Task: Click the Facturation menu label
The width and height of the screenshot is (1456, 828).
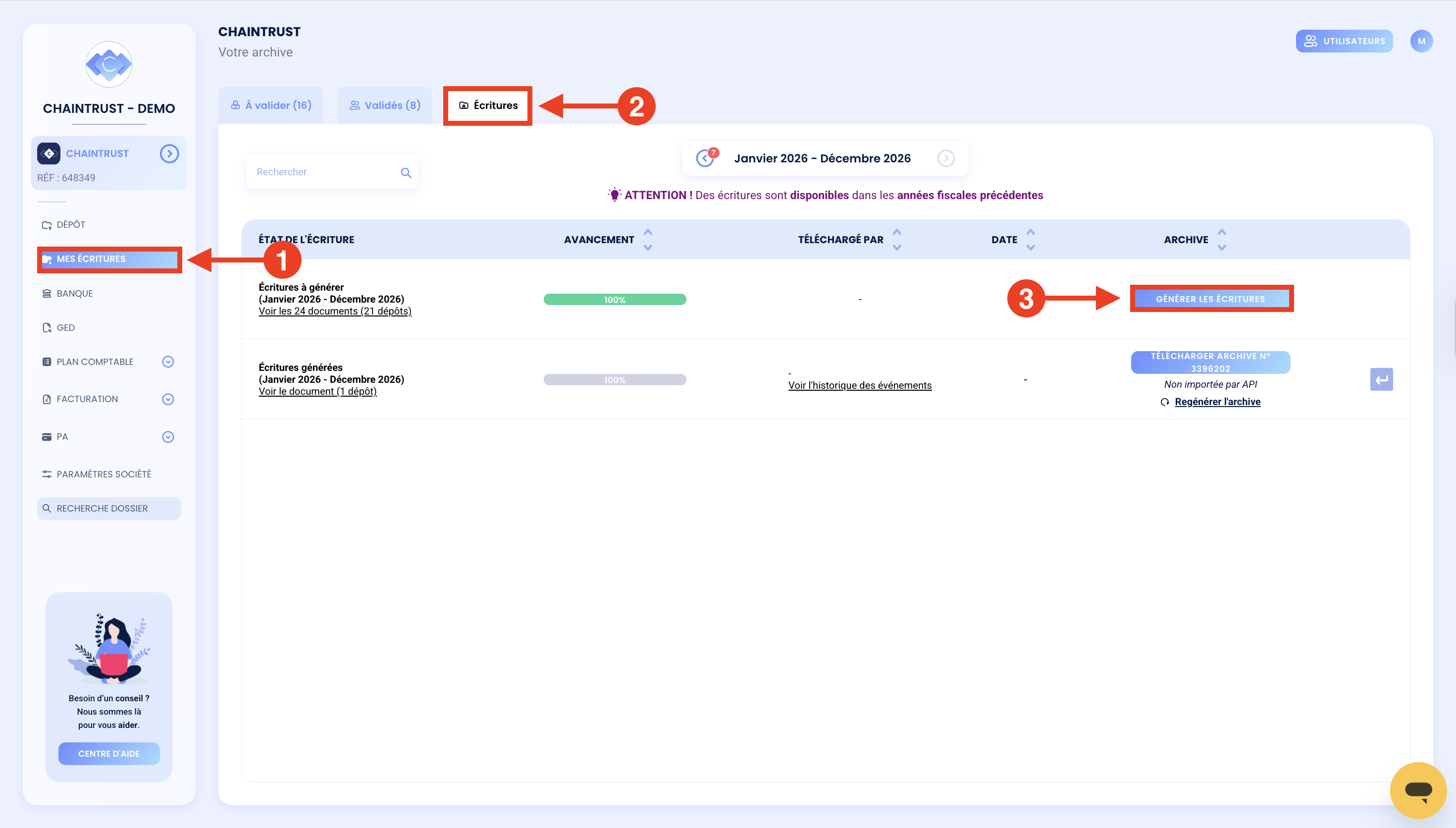Action: [x=87, y=399]
